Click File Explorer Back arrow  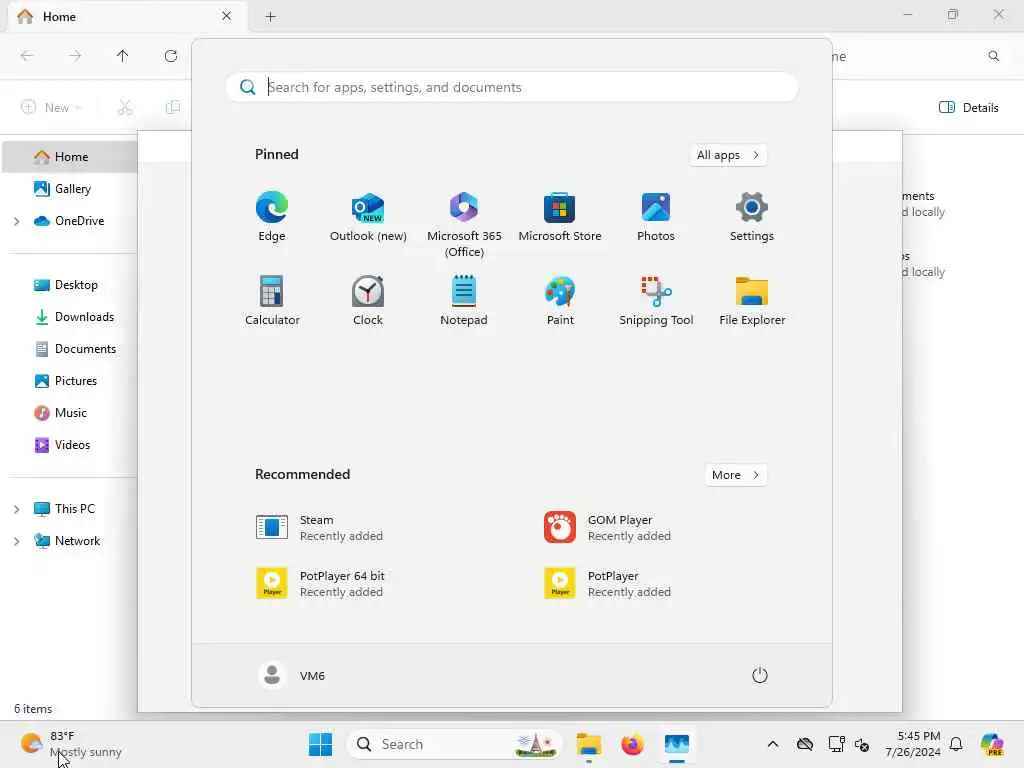pos(27,56)
